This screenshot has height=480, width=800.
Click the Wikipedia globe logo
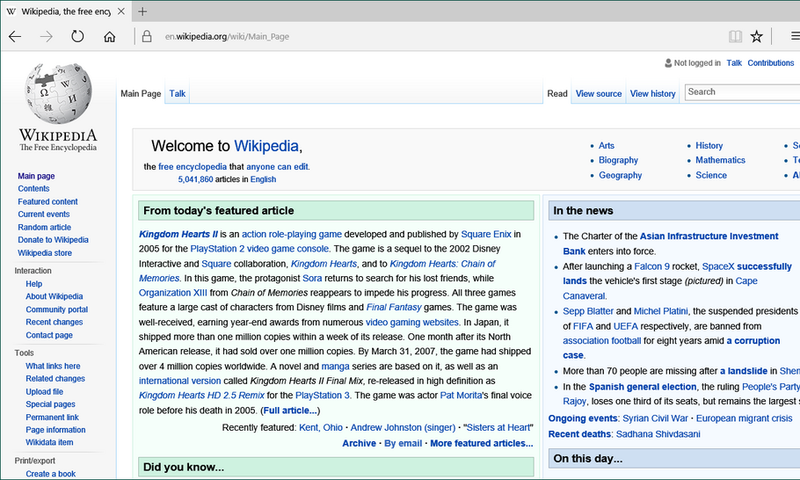pyautogui.click(x=58, y=93)
